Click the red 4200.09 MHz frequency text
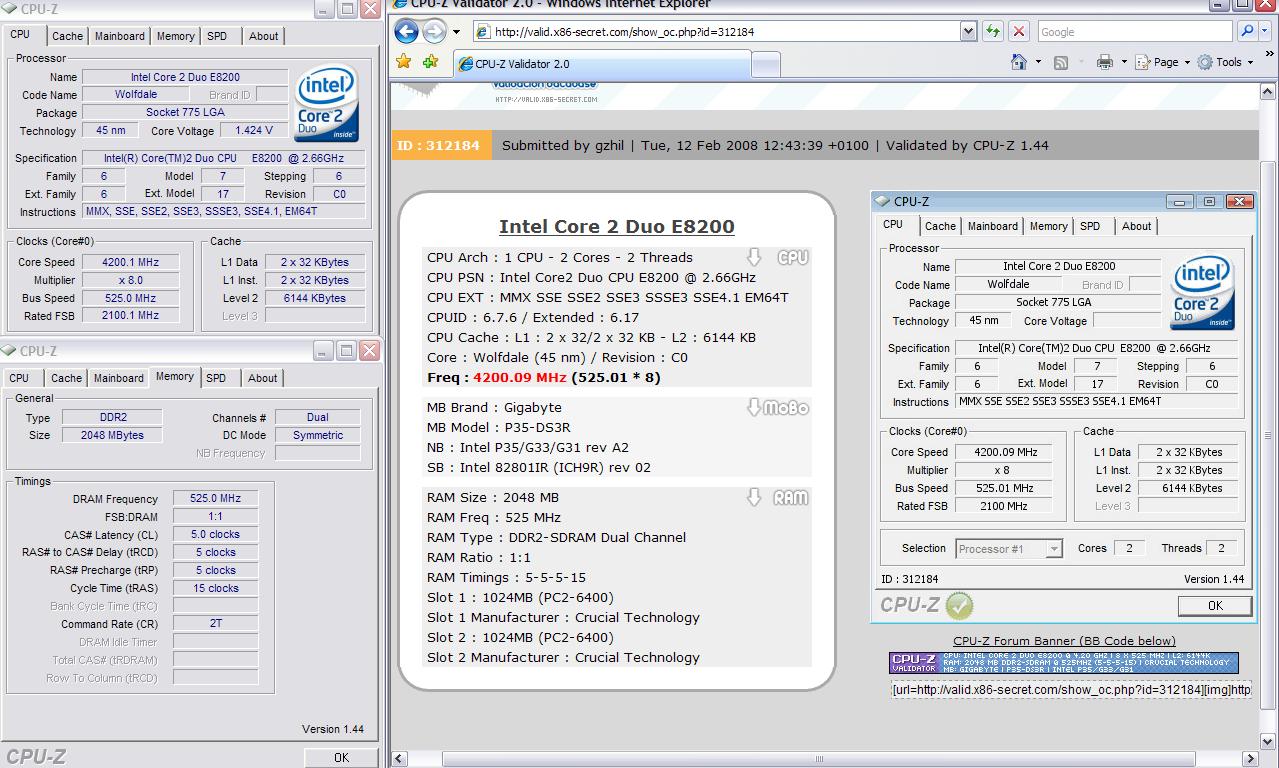 [x=520, y=377]
